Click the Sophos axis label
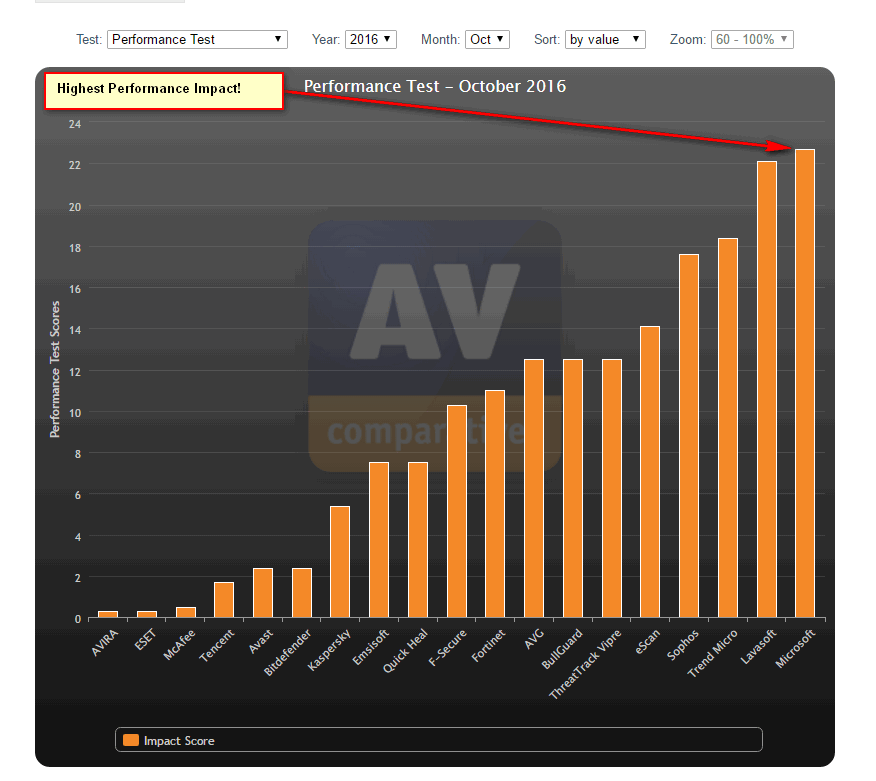The height and width of the screenshot is (781, 876). tap(683, 645)
